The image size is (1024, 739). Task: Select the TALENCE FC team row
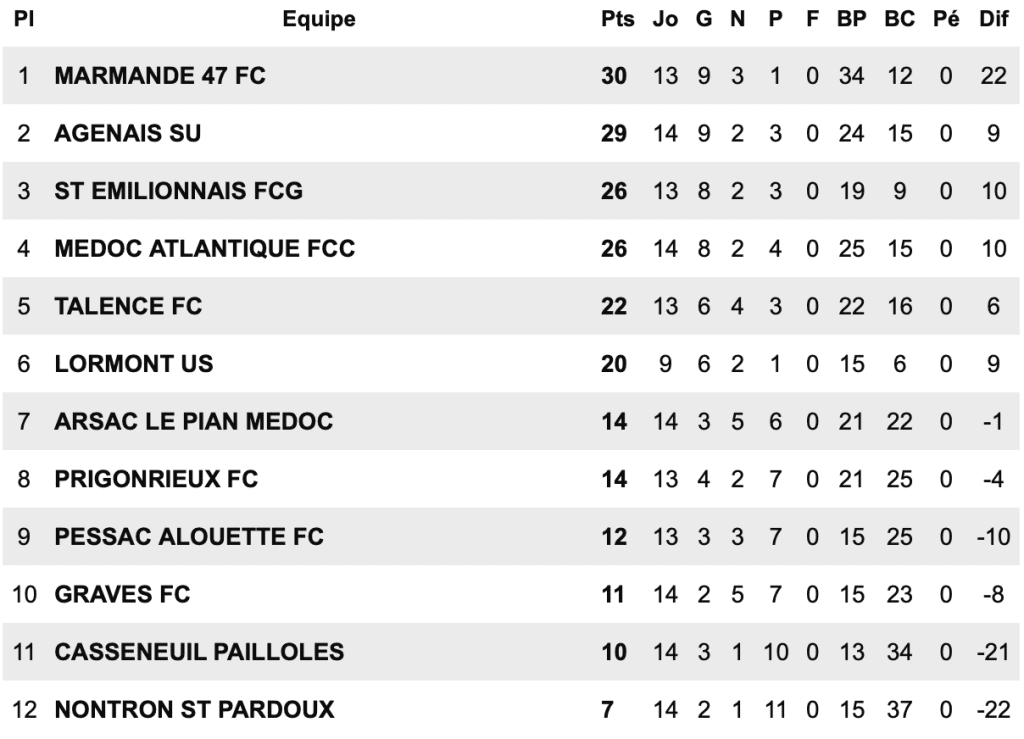128,307
